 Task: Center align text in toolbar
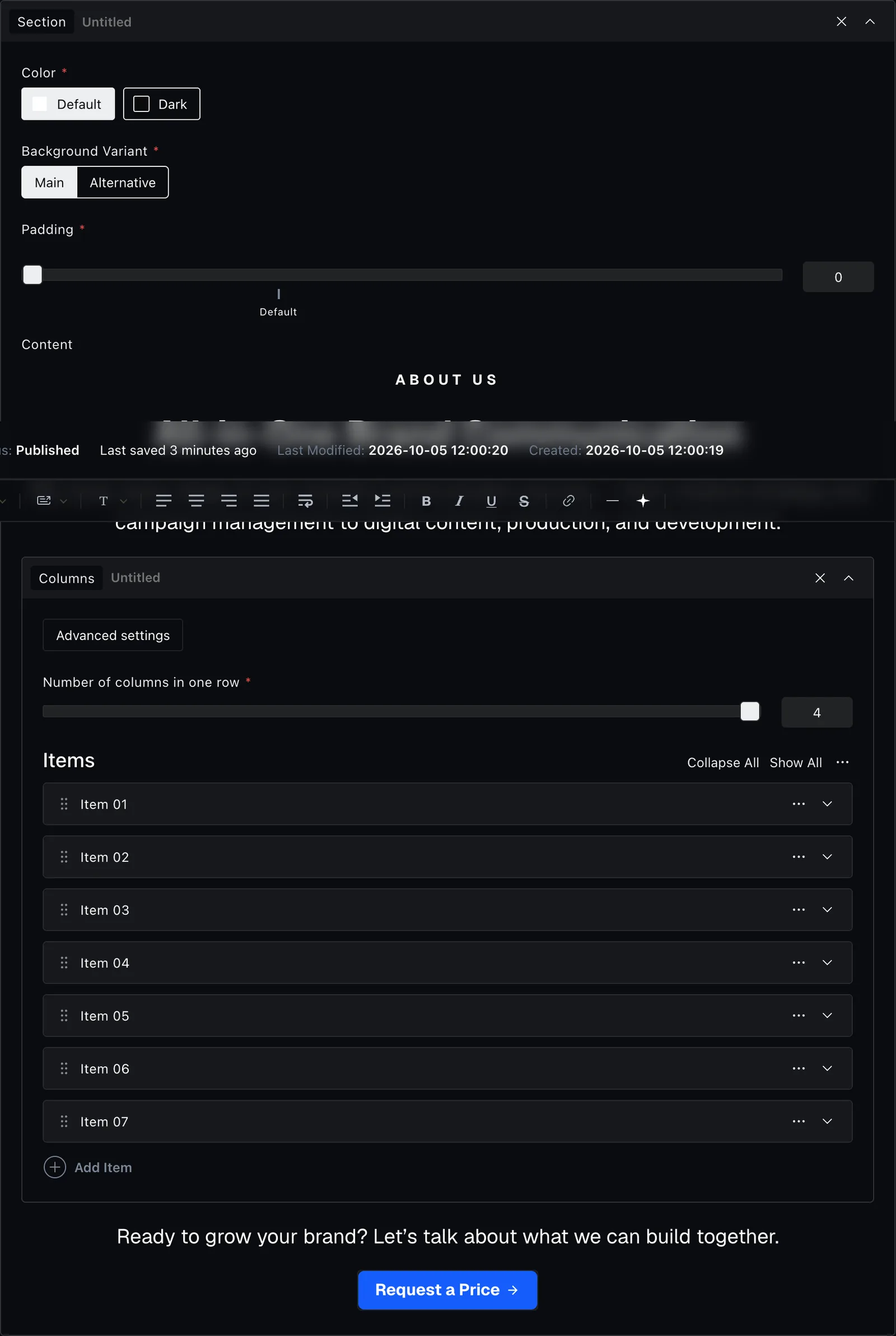196,501
